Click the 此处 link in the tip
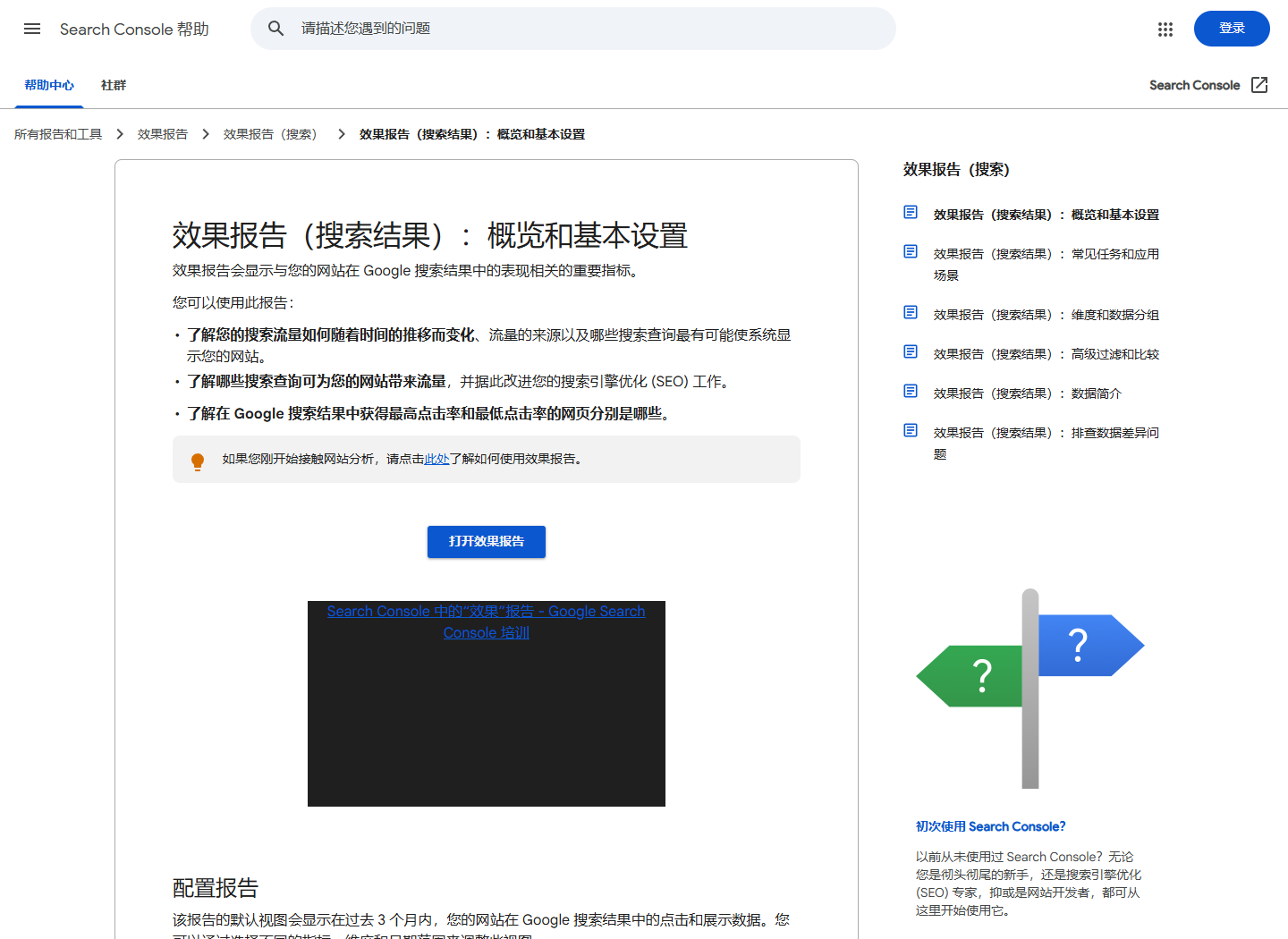Screen dimensions: 1288x939 click(x=436, y=459)
